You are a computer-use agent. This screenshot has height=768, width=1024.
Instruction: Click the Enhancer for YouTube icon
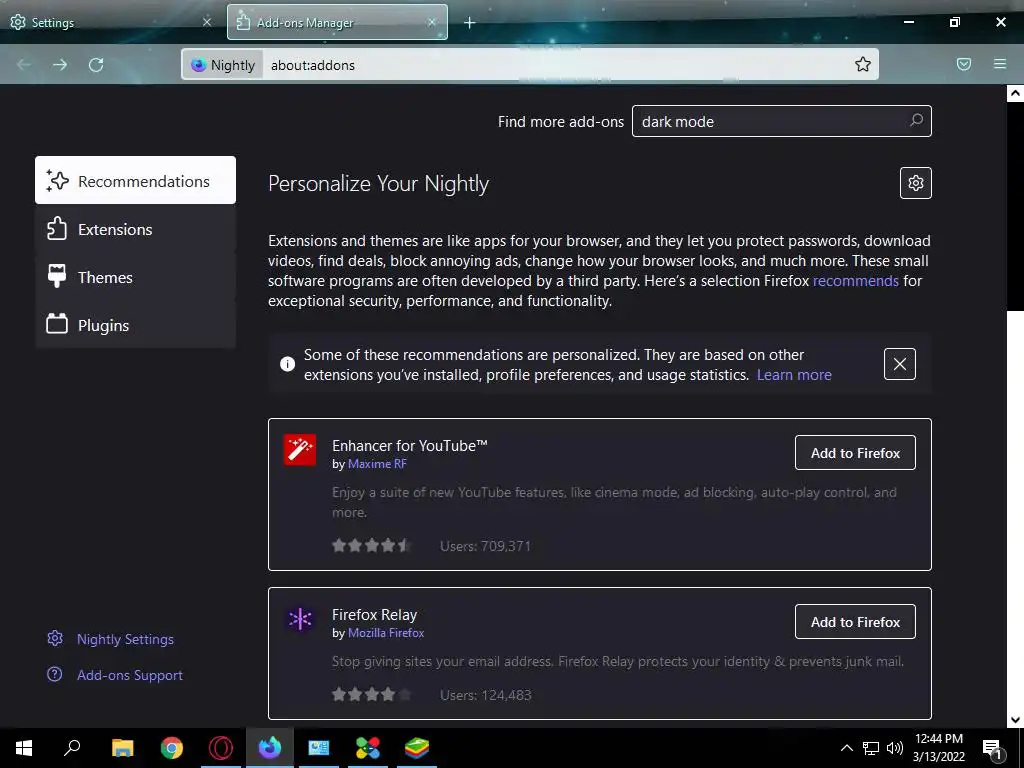[x=300, y=450]
